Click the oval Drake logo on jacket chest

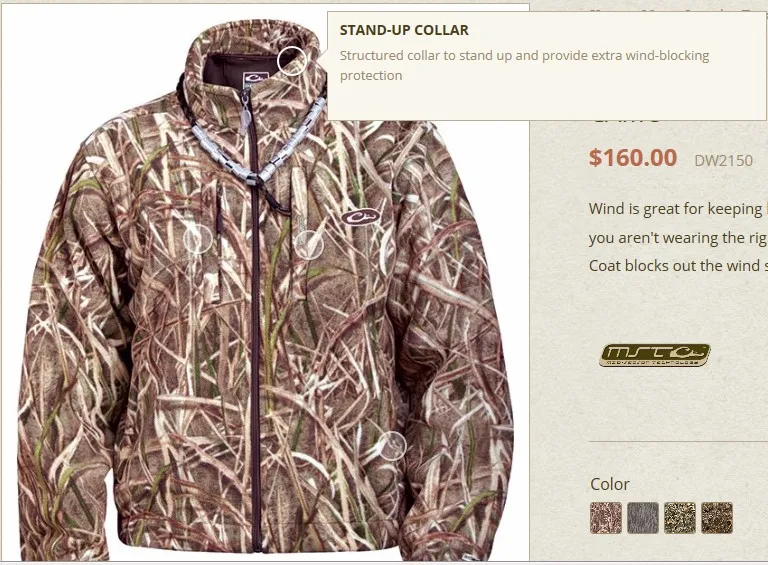click(360, 217)
